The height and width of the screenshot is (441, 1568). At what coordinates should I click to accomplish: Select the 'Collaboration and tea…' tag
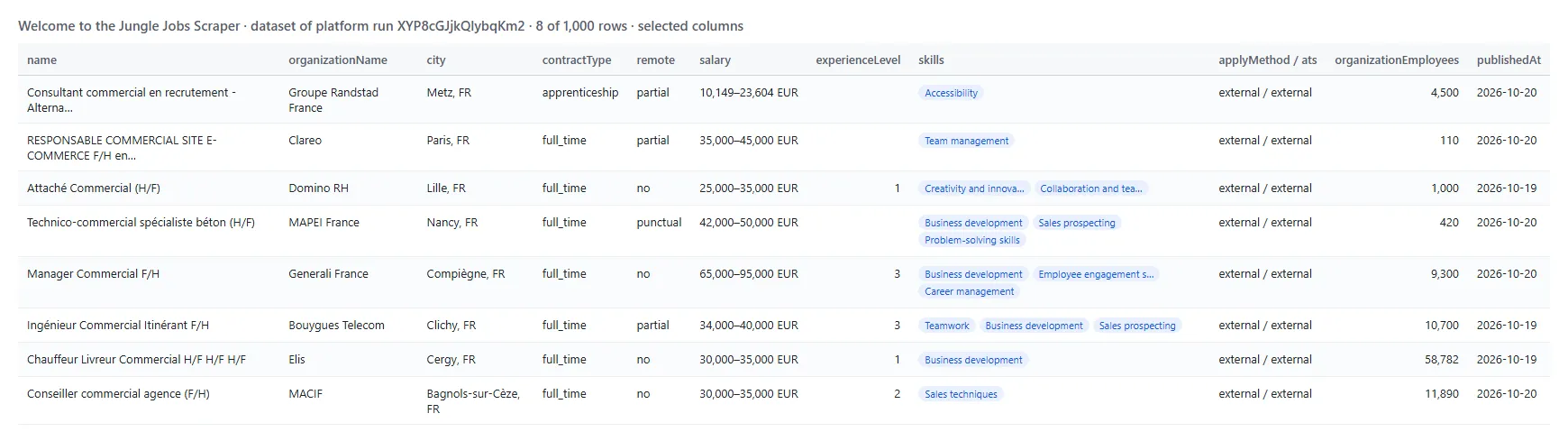[1090, 188]
